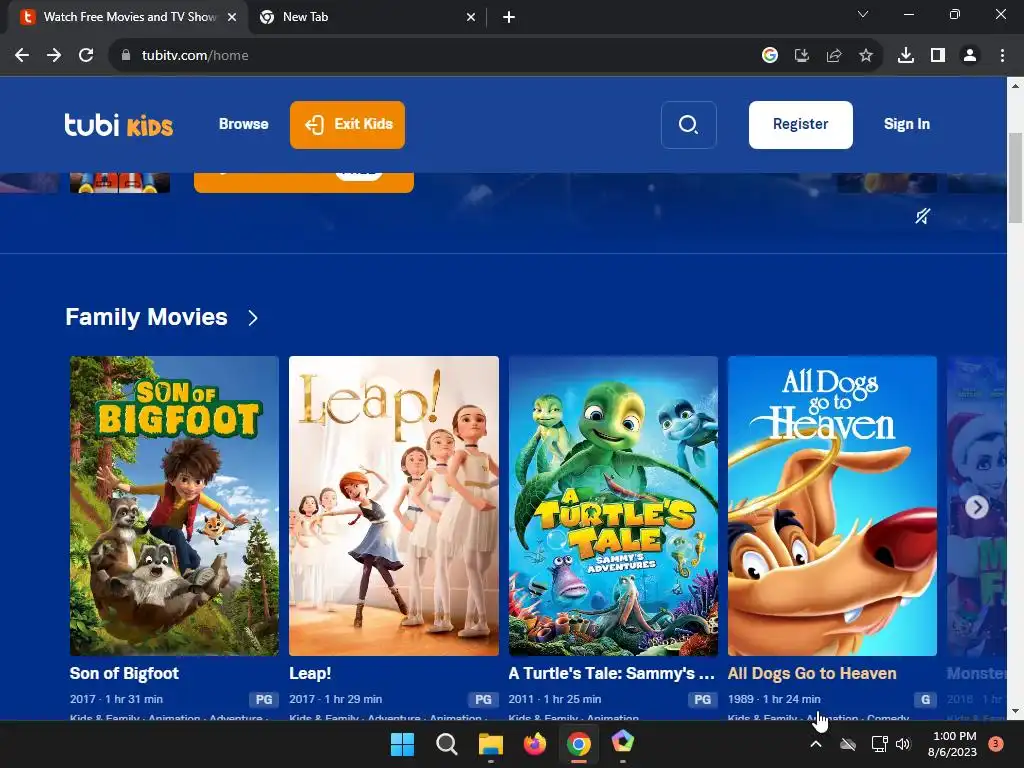Show next Family Movies carousel arrow
Image resolution: width=1024 pixels, height=768 pixels.
[x=976, y=507]
